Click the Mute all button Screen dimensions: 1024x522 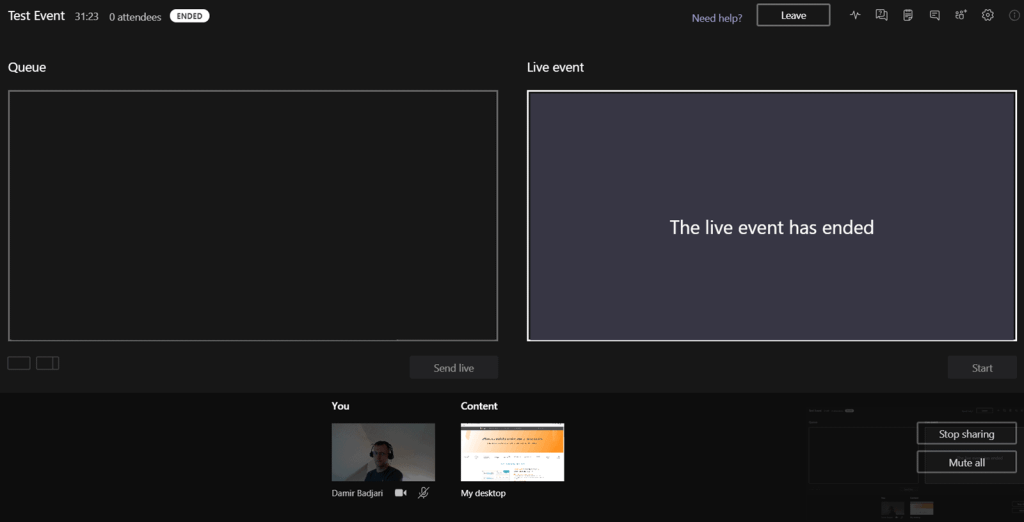pos(966,463)
